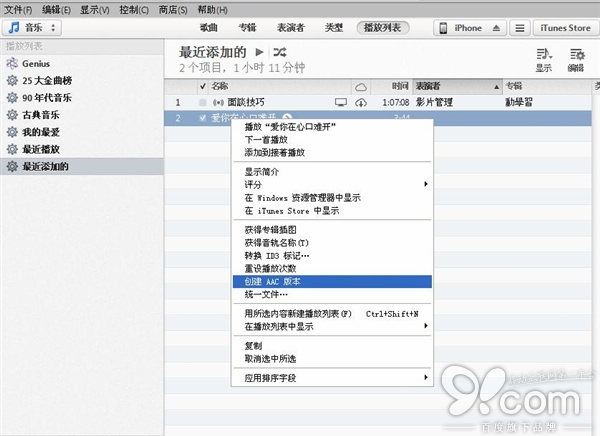
Task: Click the video monitor icon on 面谈技巧 row
Action: (x=341, y=102)
